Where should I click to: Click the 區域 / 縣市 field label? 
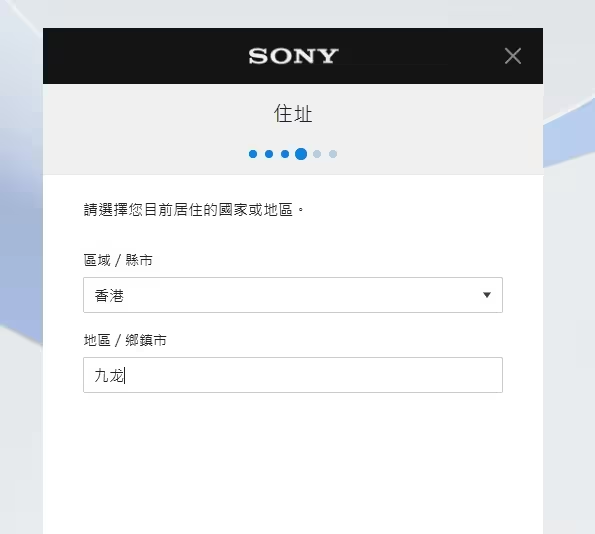point(118,260)
